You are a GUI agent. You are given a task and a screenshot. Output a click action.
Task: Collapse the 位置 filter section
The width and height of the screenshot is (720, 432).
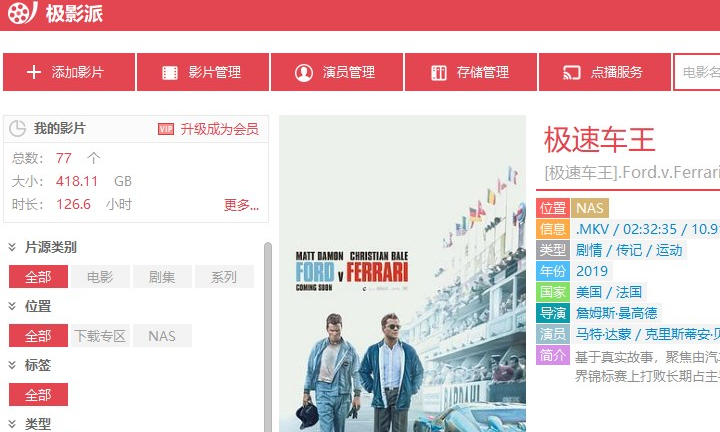[x=12, y=306]
